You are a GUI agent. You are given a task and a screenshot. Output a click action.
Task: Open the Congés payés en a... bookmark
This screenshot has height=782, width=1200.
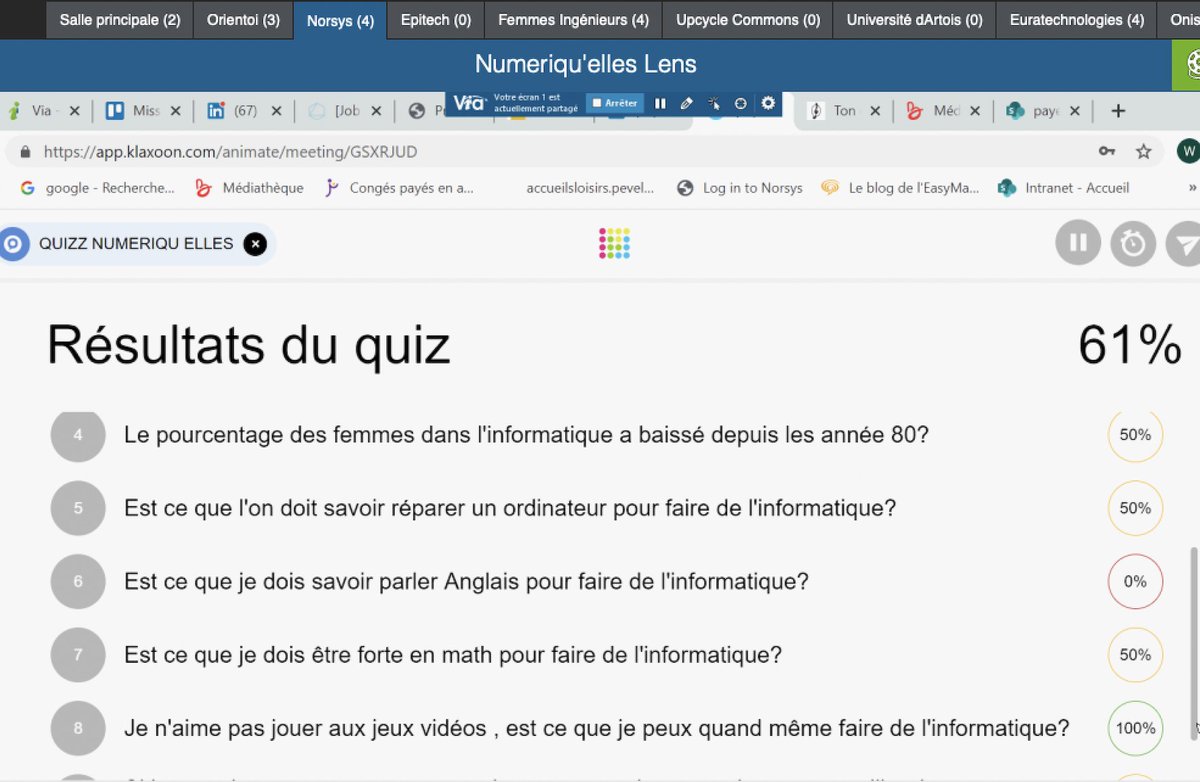399,188
